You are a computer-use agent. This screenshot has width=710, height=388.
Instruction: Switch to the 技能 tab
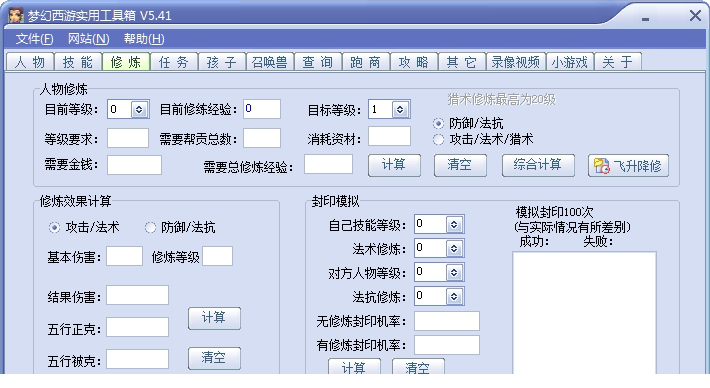[78, 62]
